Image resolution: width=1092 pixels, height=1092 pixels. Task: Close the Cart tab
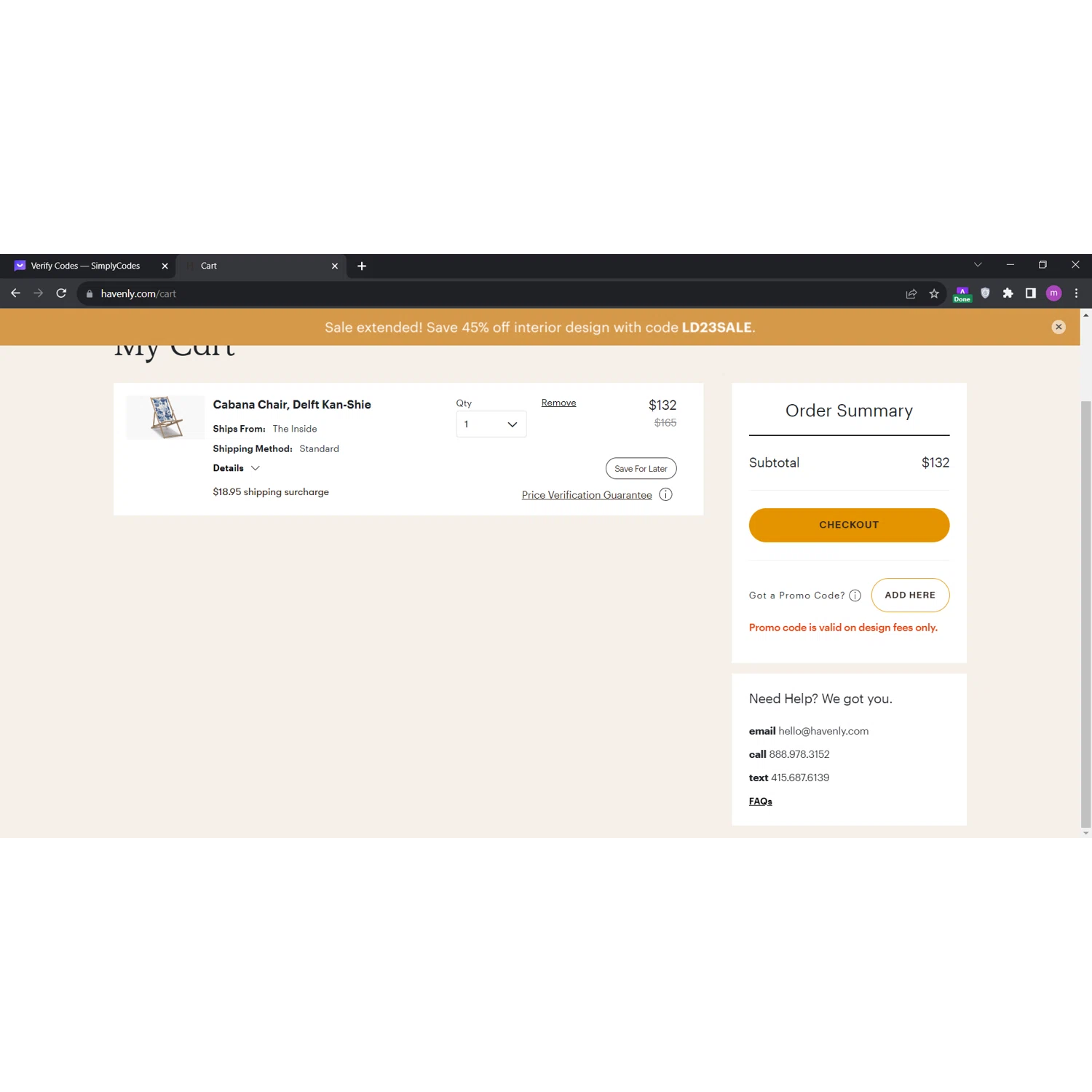point(335,266)
